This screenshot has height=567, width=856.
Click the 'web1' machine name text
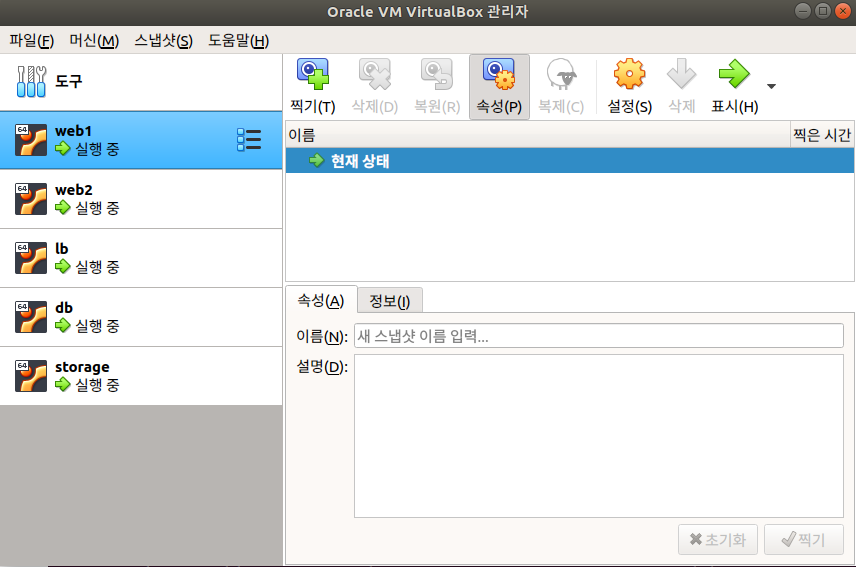click(73, 131)
